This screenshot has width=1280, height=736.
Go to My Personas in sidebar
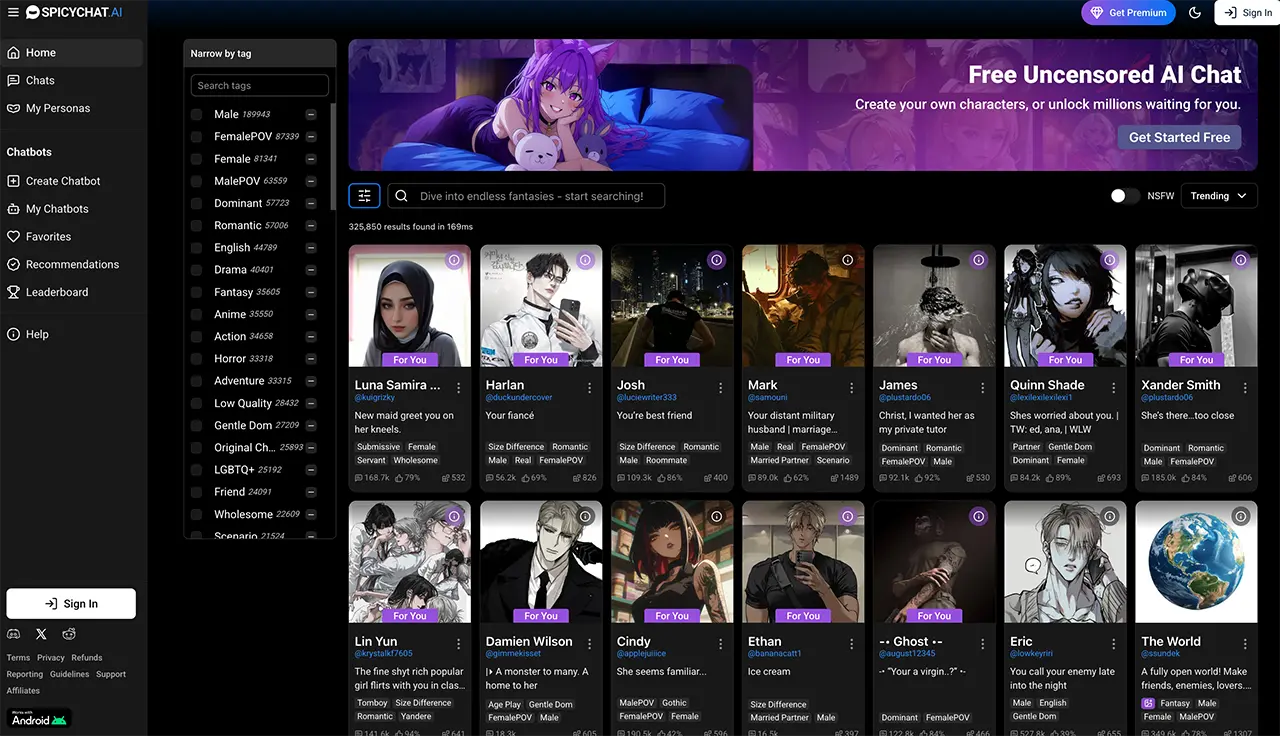(x=58, y=108)
